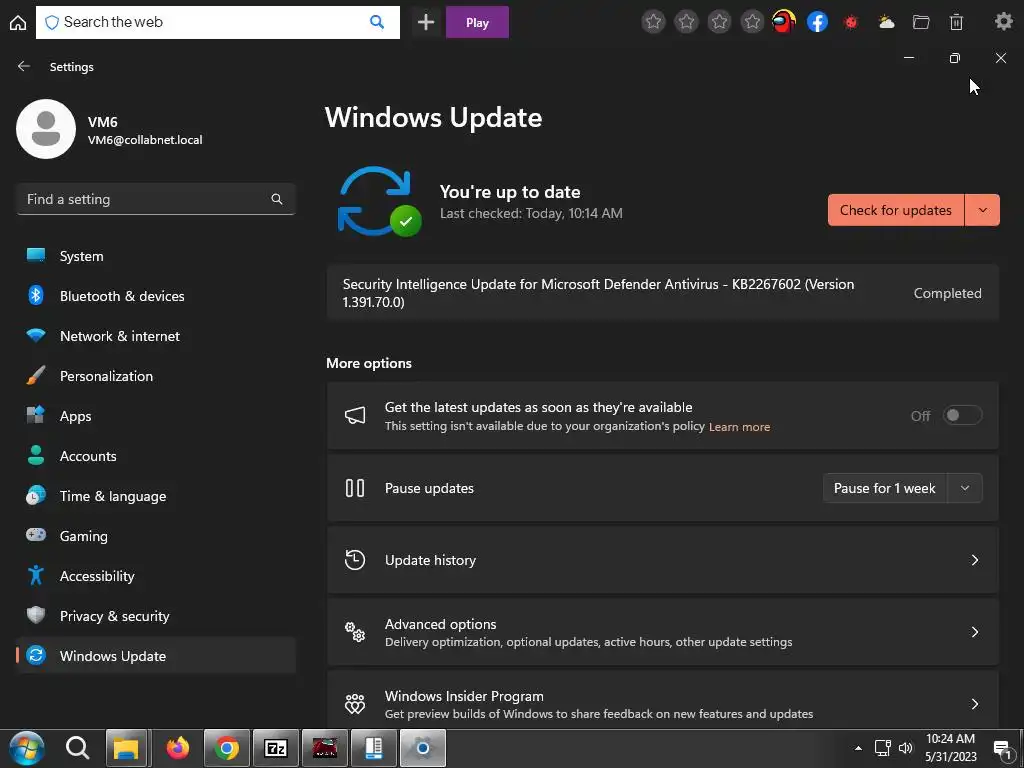This screenshot has height=768, width=1024.
Task: Click the blue sync arrows update status icon
Action: pos(379,201)
